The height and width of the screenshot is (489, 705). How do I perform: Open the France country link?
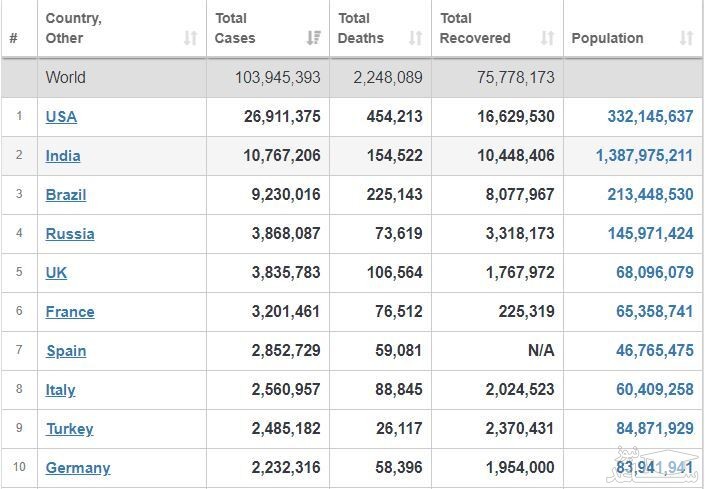(x=70, y=311)
